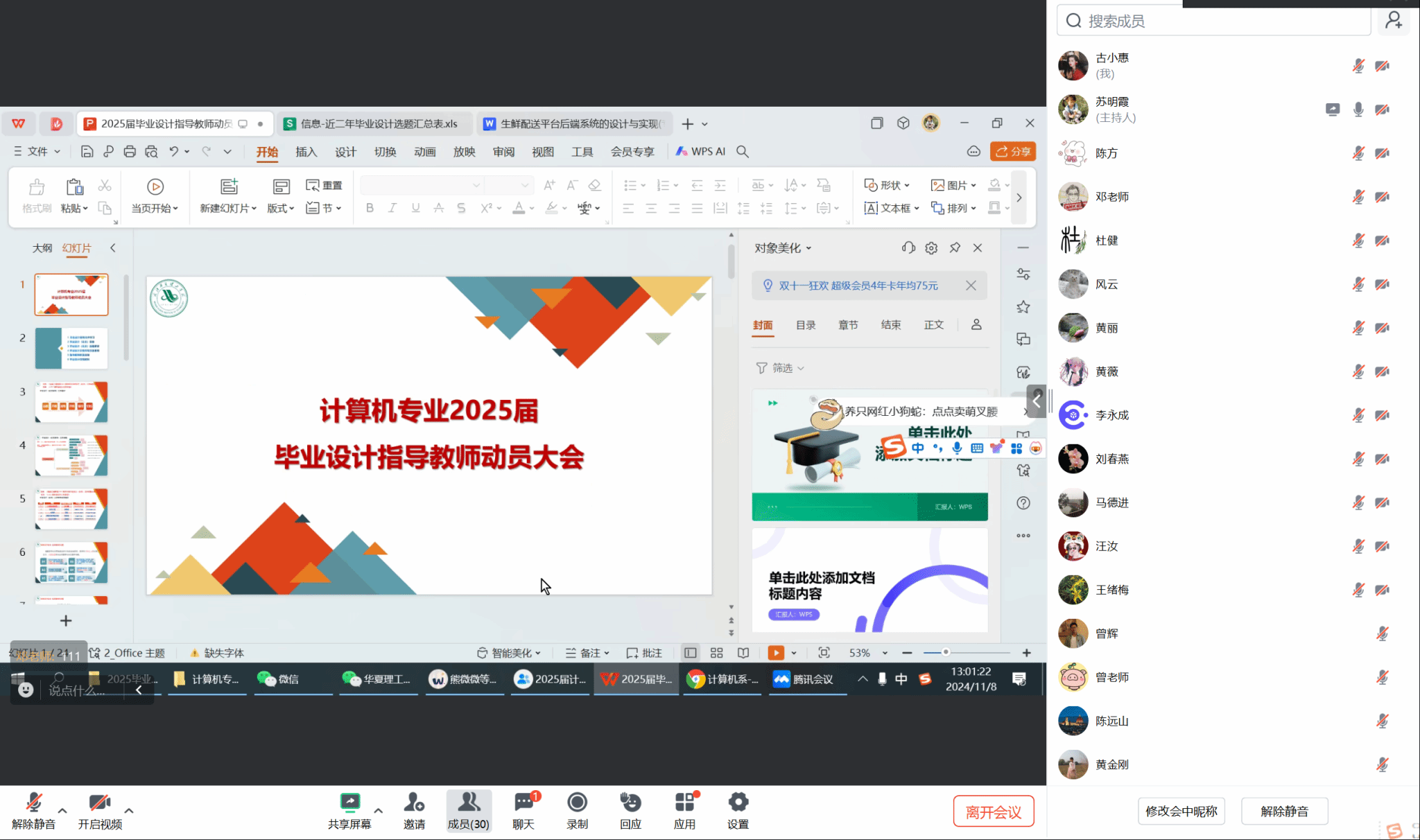
Task: Open the Reactions icon
Action: coord(630,803)
